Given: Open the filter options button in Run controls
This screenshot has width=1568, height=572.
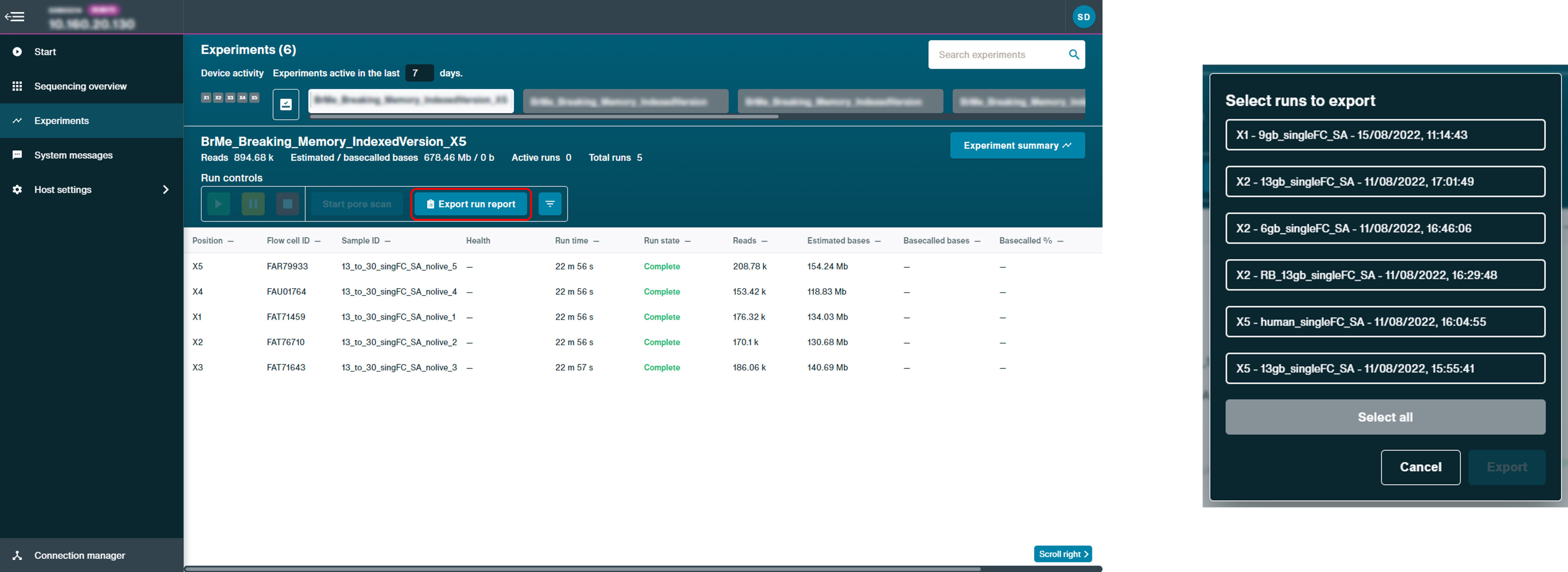Looking at the screenshot, I should [x=550, y=204].
